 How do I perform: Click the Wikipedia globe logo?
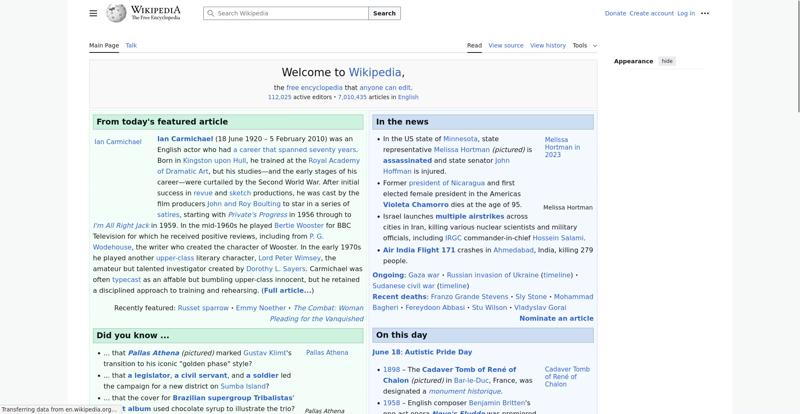click(116, 13)
